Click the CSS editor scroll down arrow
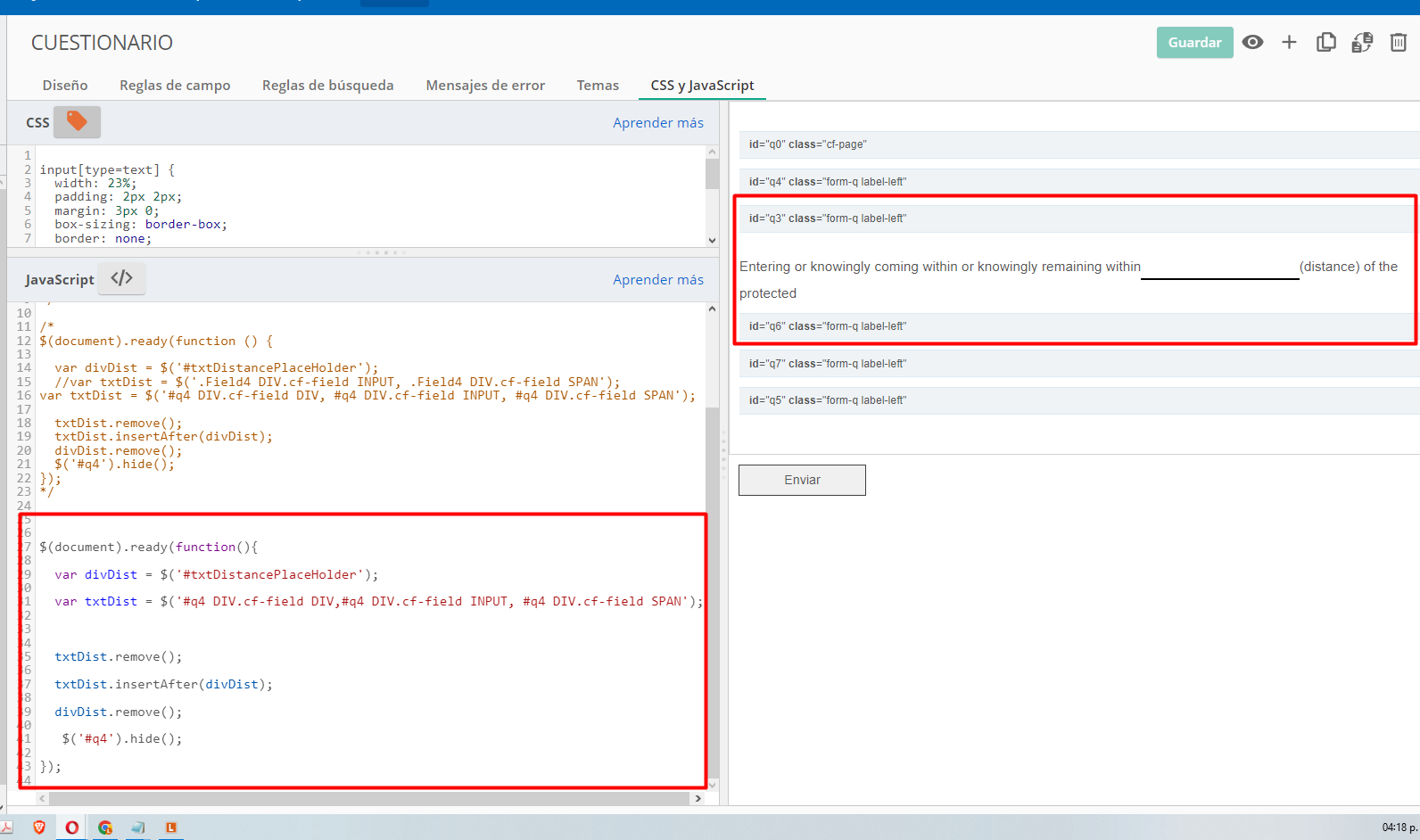 (712, 240)
